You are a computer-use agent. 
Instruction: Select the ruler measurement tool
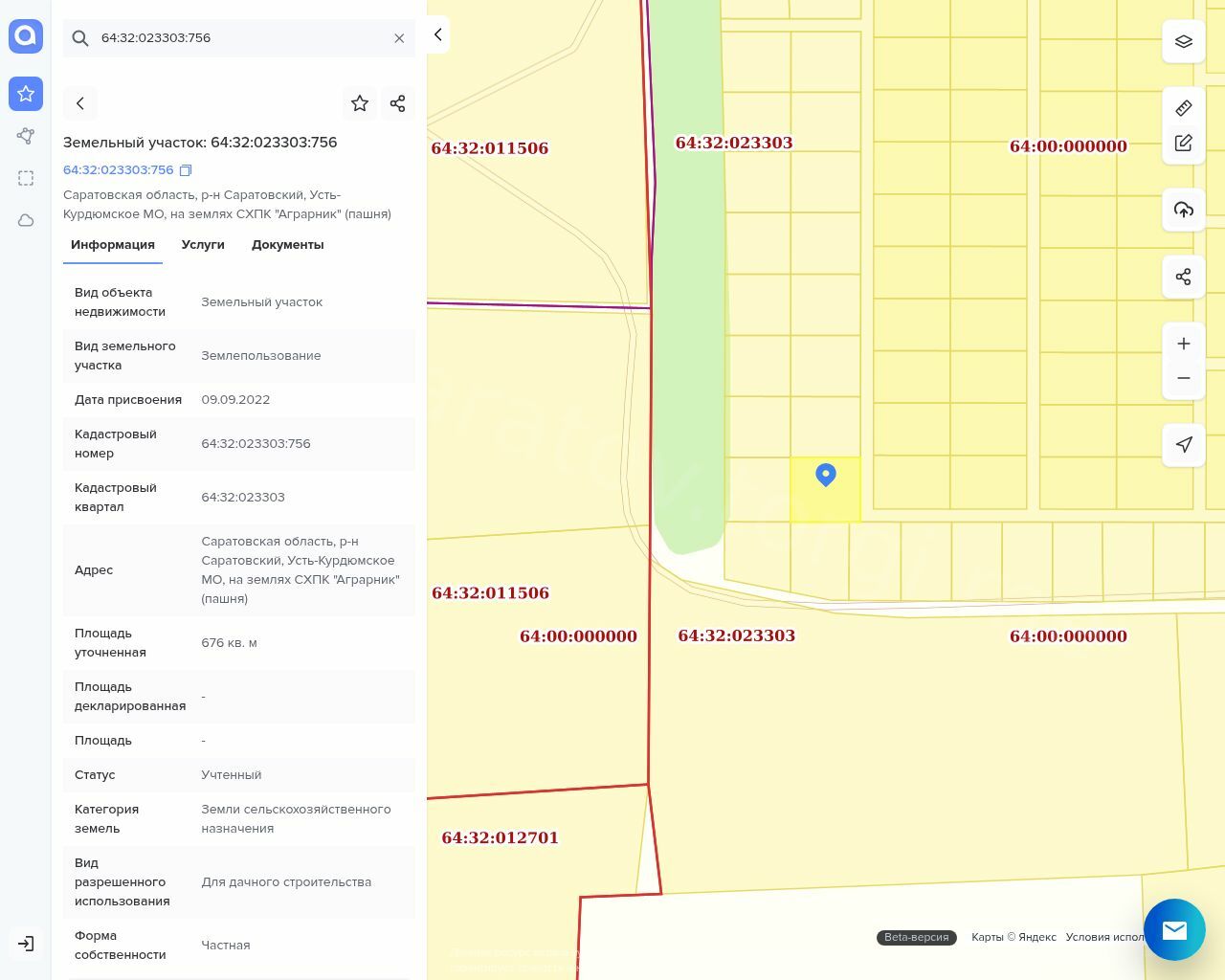[1183, 108]
